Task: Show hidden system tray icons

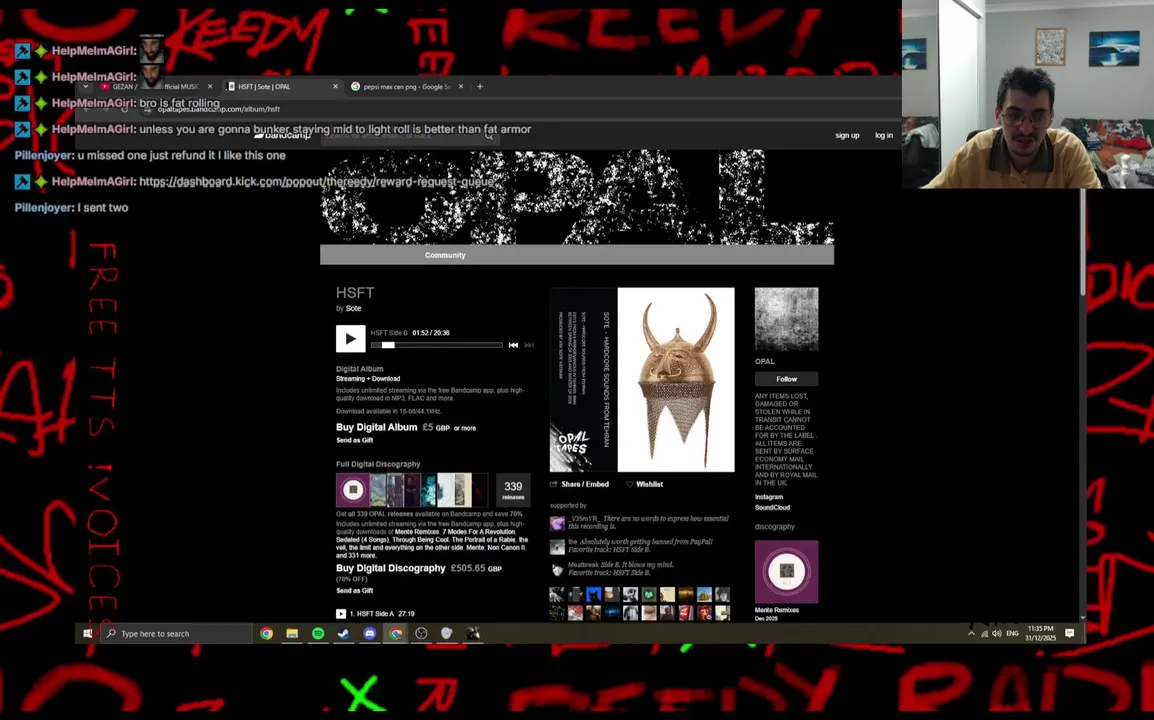Action: coord(971,633)
